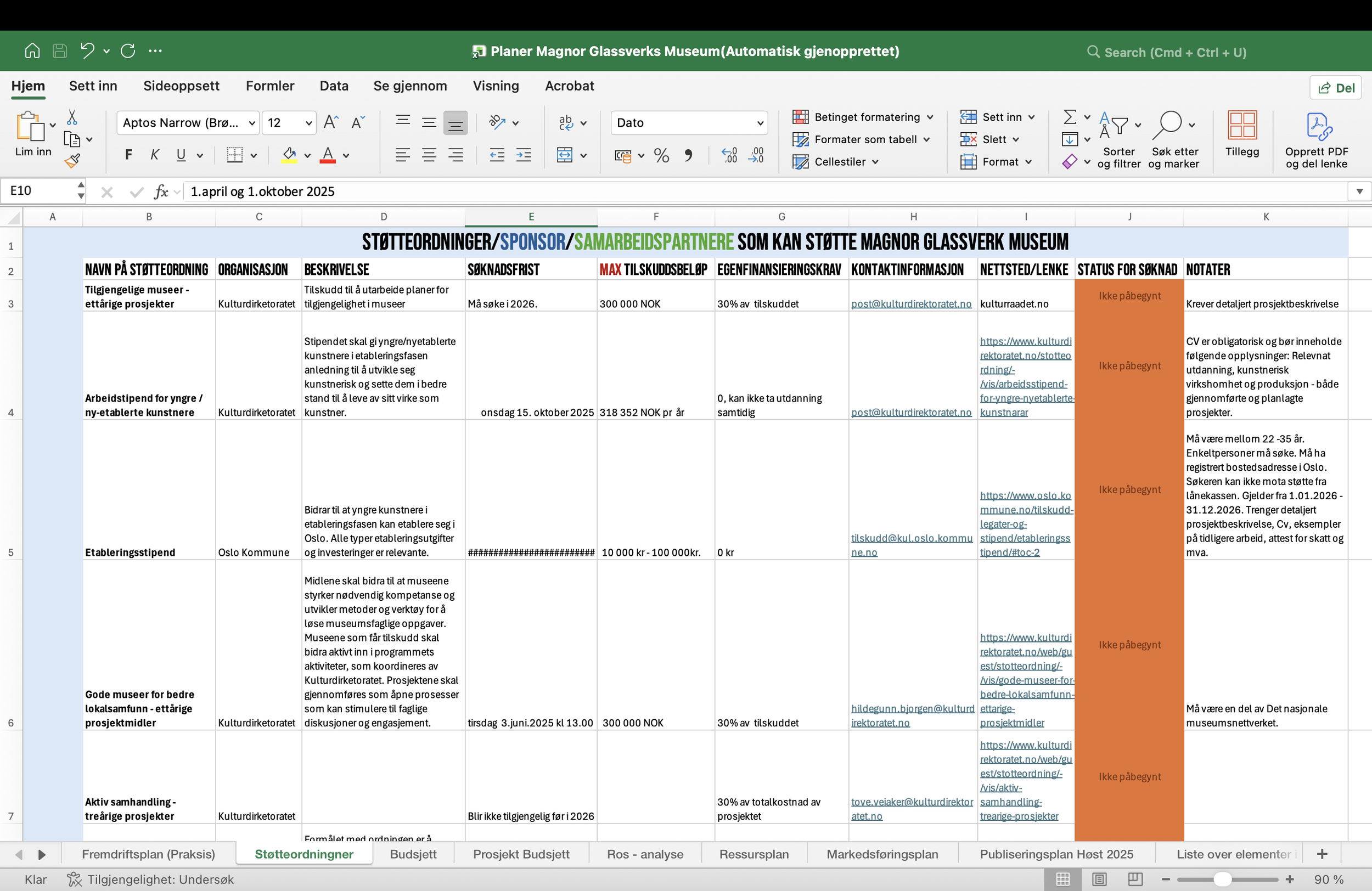Click the increase indent icon

click(524, 155)
